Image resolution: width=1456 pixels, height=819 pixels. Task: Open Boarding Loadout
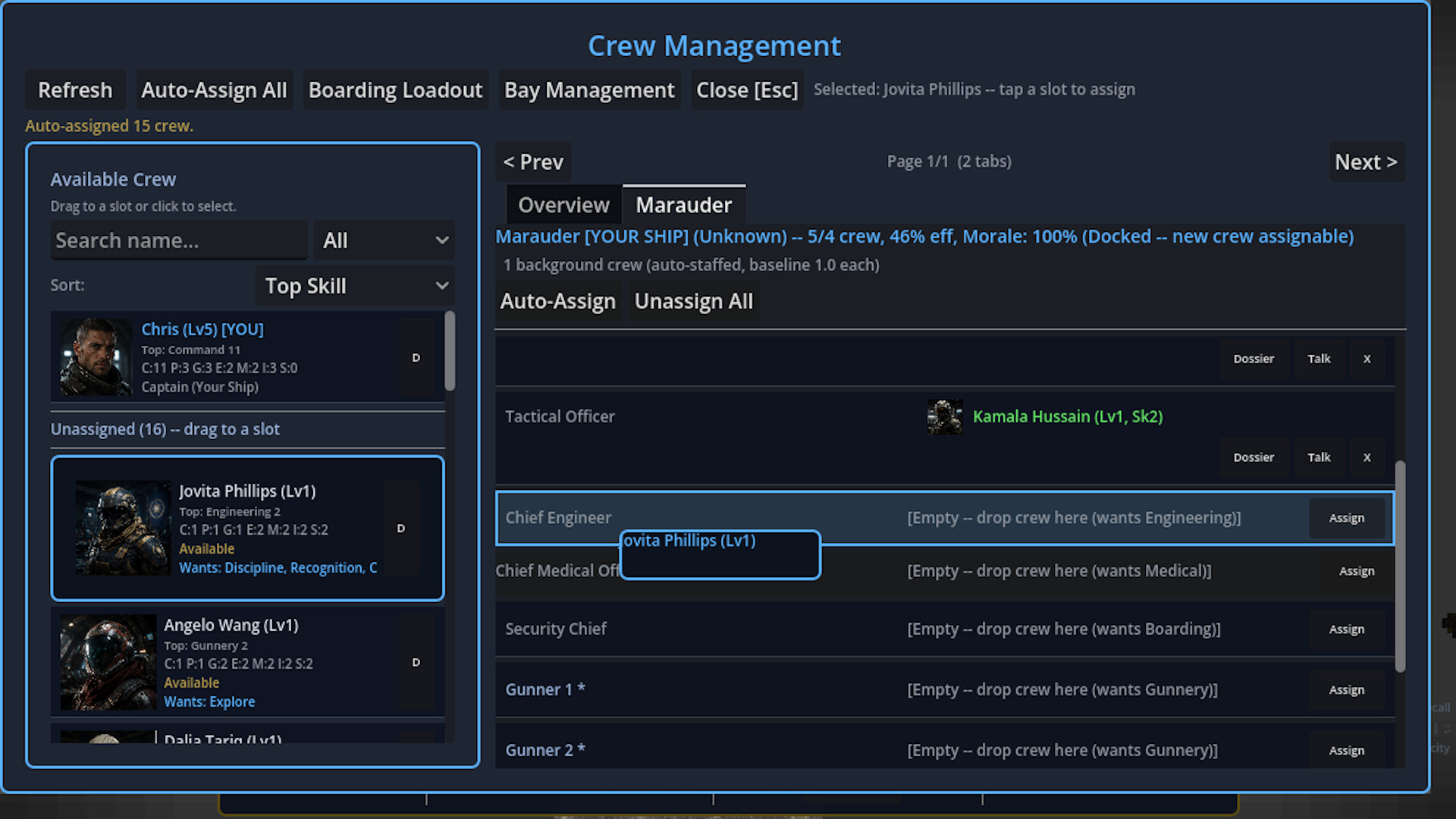tap(395, 90)
